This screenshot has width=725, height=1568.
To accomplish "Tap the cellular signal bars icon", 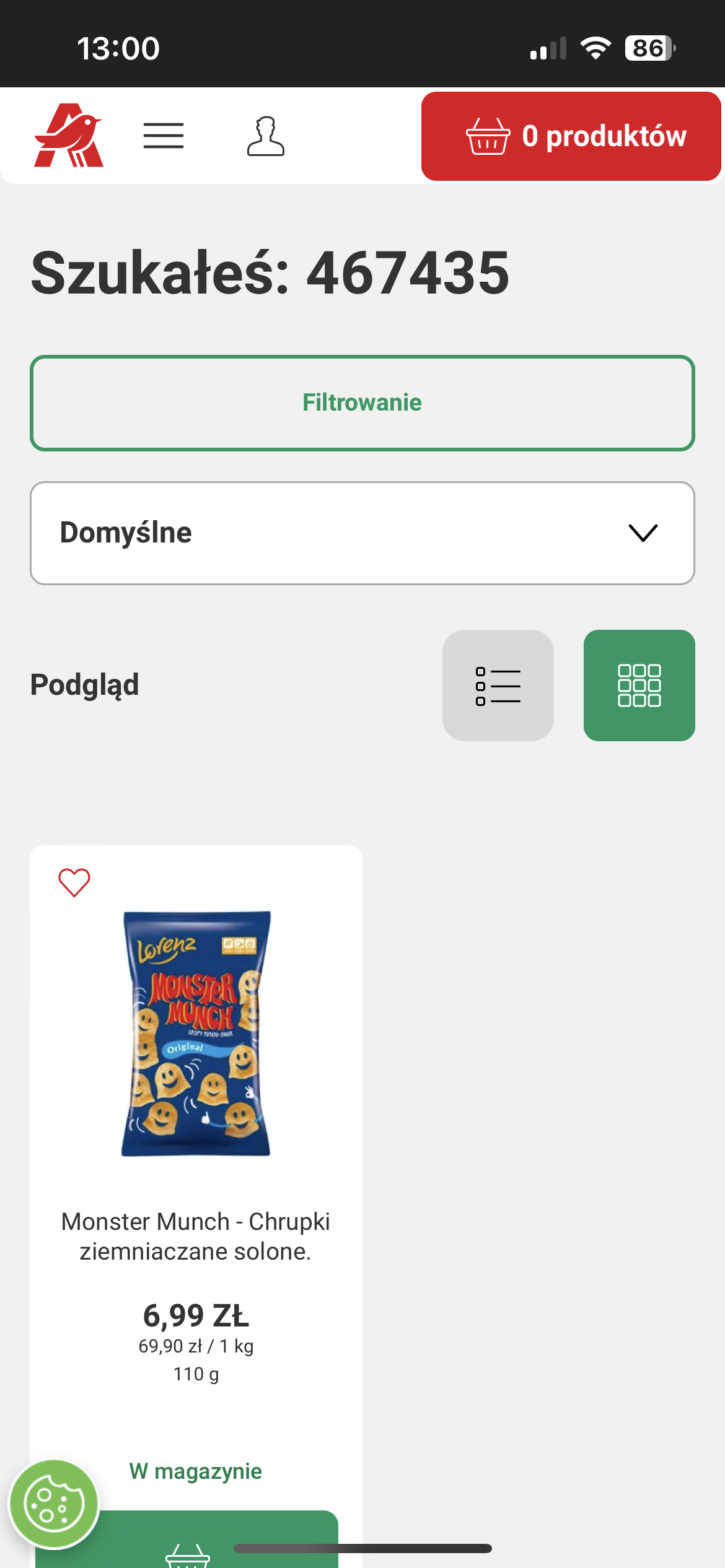I will pos(548,48).
